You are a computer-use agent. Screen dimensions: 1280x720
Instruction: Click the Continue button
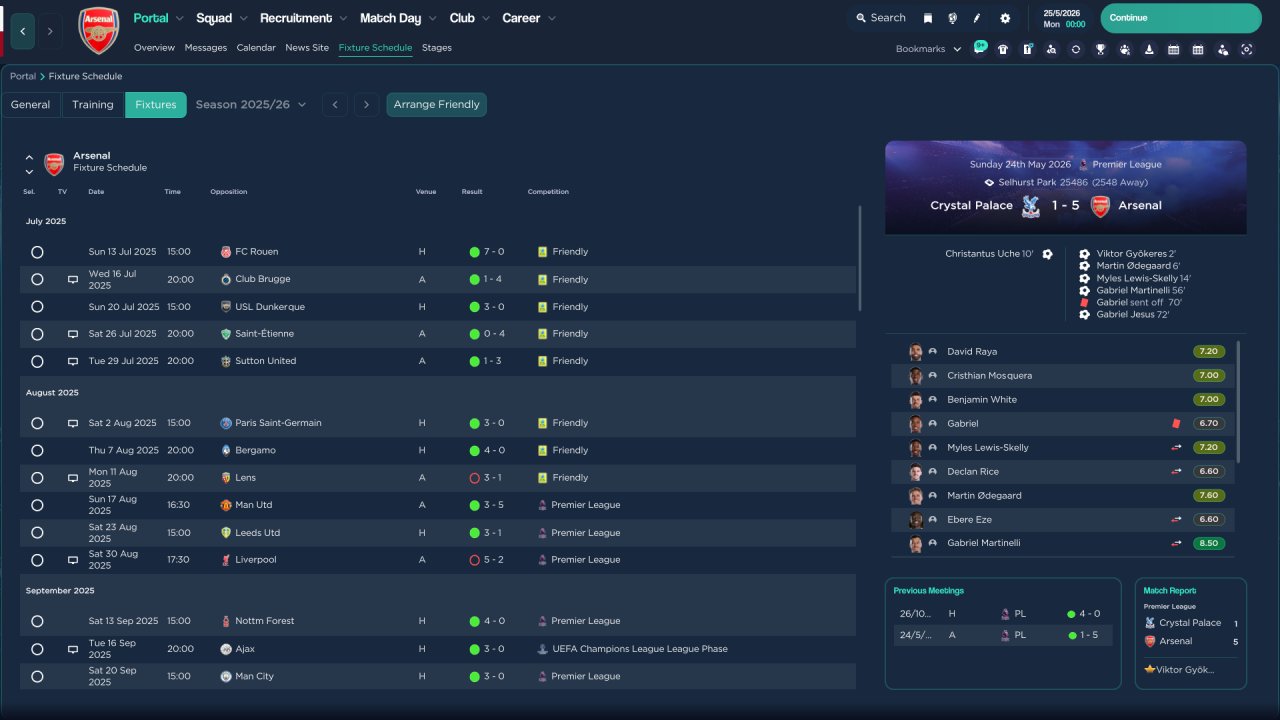coord(1181,18)
